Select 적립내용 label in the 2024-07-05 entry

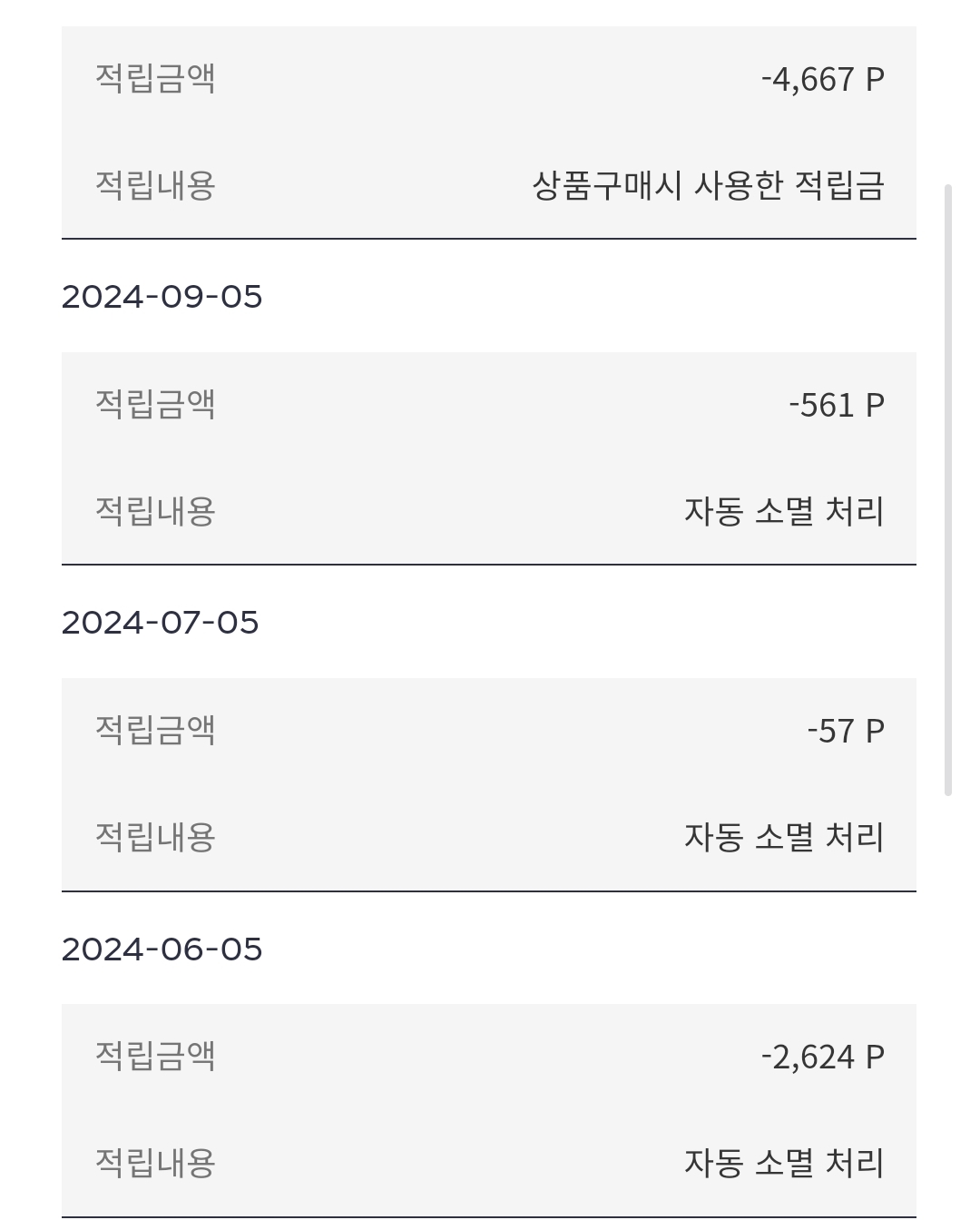[155, 838]
